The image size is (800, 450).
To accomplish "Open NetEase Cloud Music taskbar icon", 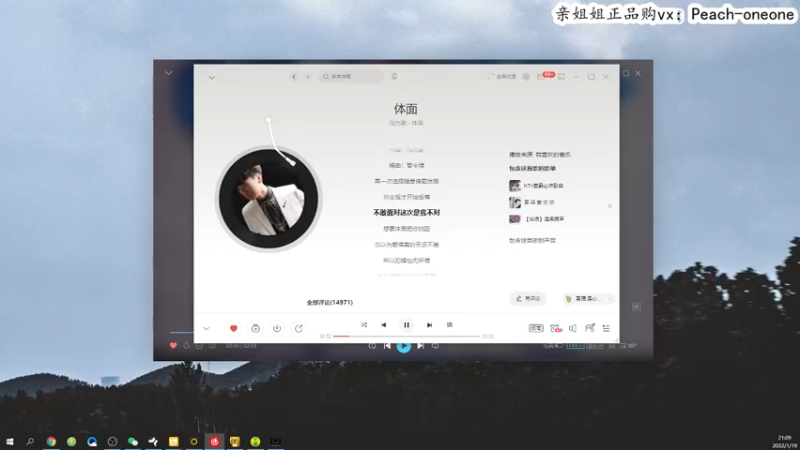I will pos(214,441).
